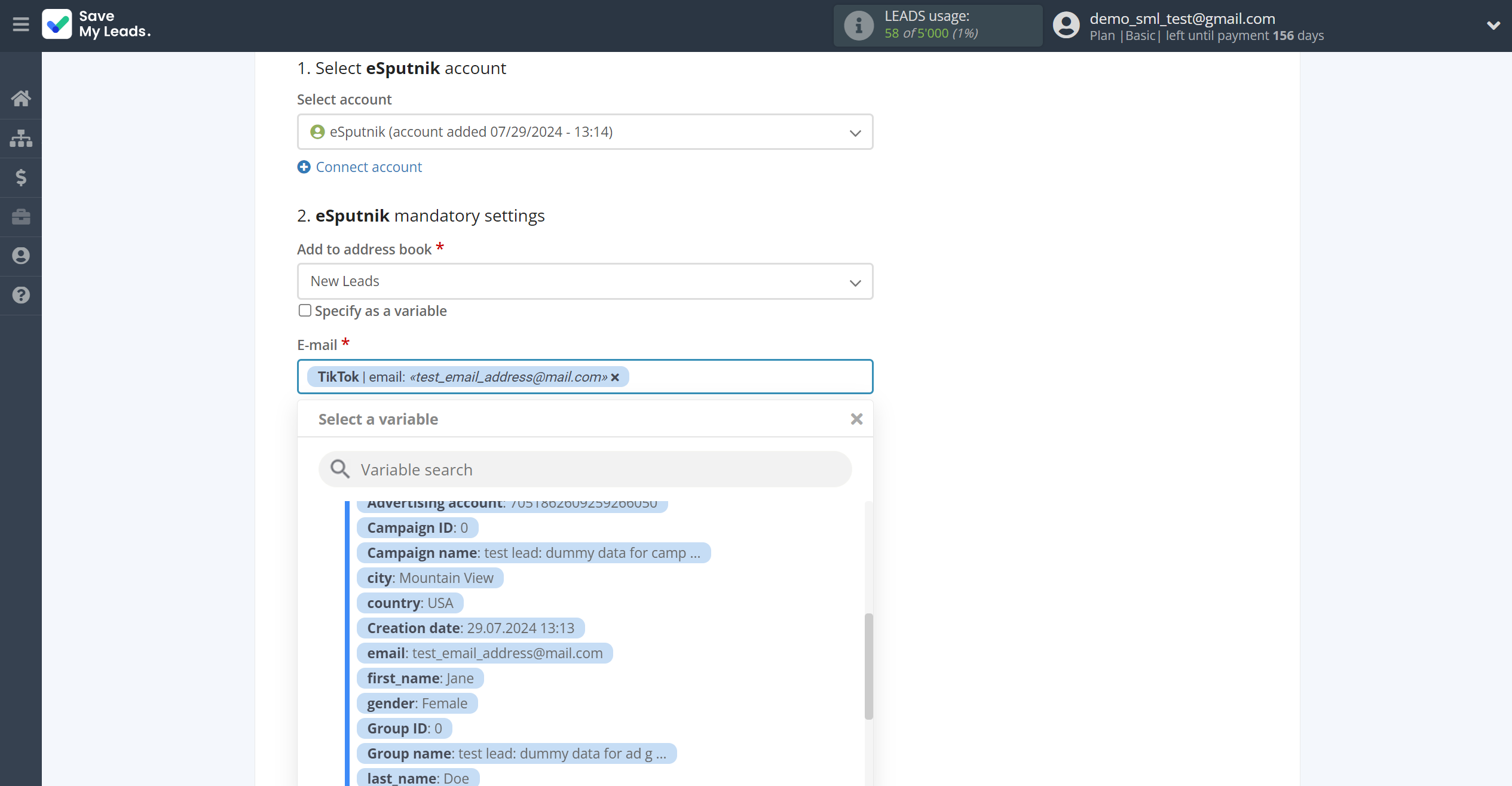
Task: Open the eSputnik account dropdown
Action: [585, 132]
